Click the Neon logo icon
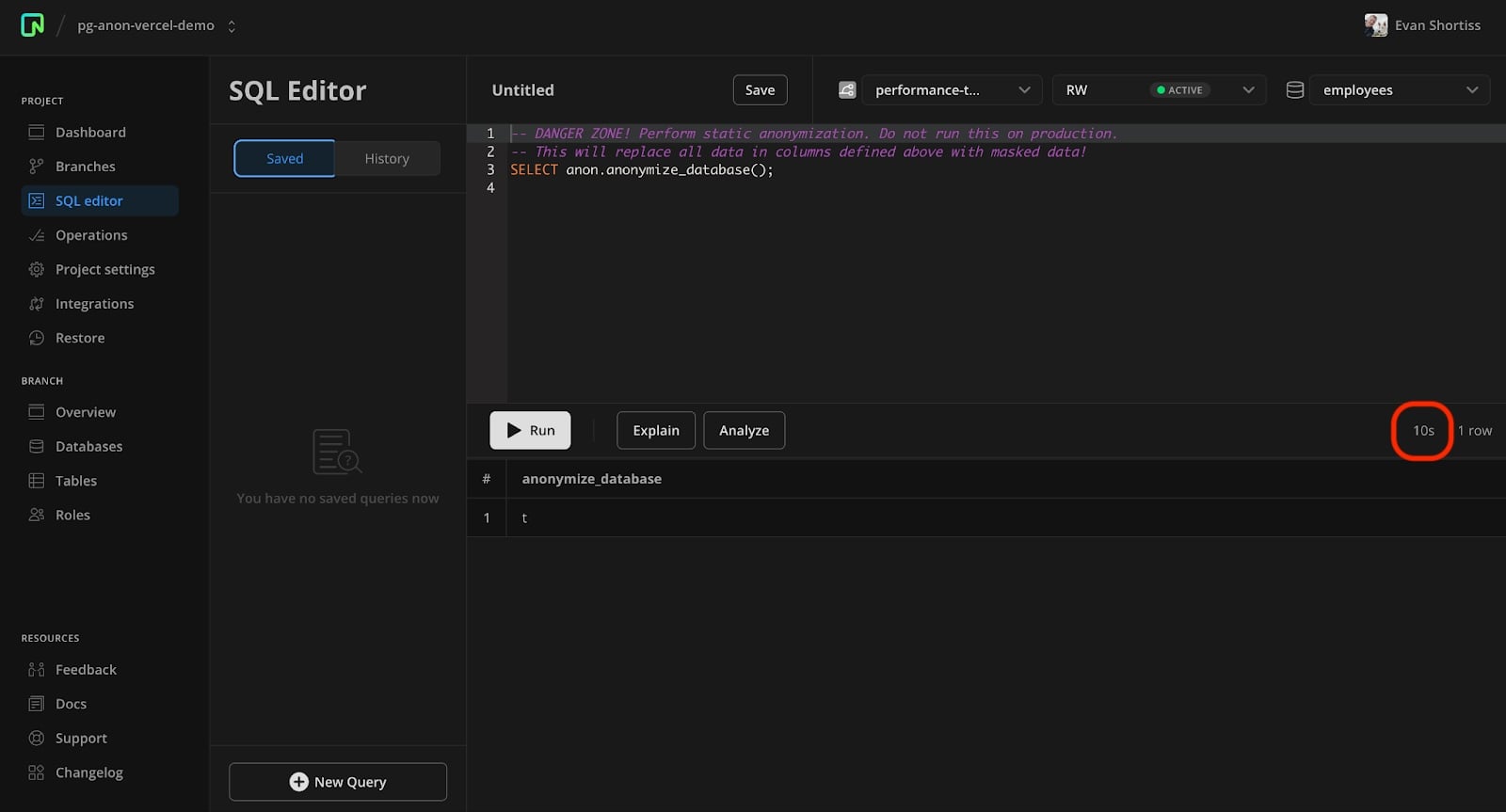The width and height of the screenshot is (1506, 812). click(x=32, y=25)
